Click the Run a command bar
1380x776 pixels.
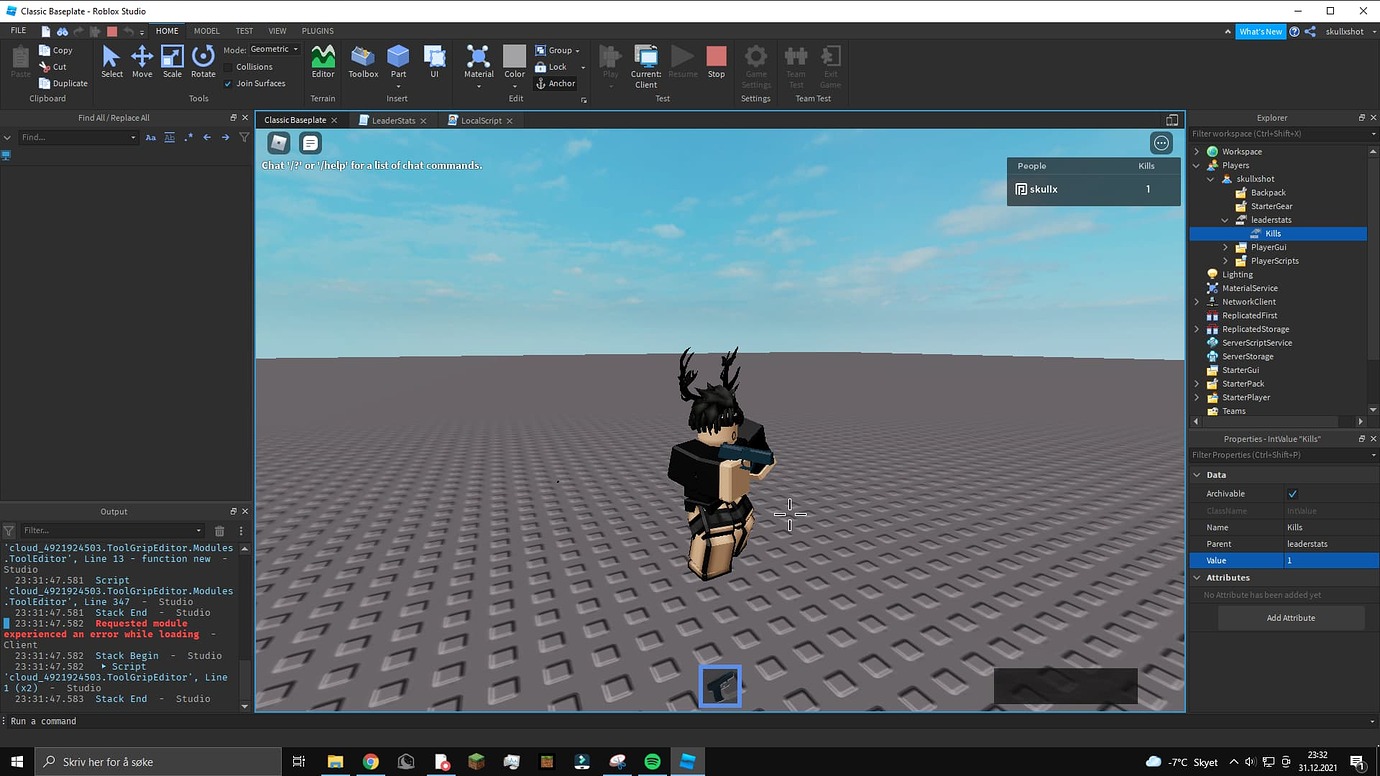click(x=690, y=721)
